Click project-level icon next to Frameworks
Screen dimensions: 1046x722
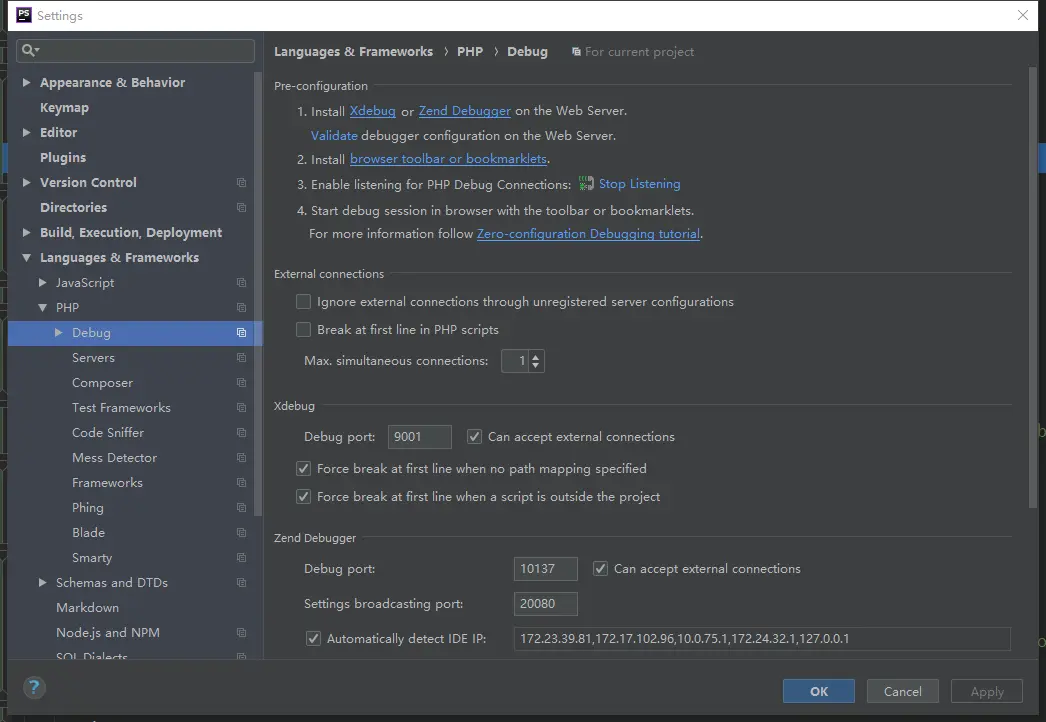point(241,482)
